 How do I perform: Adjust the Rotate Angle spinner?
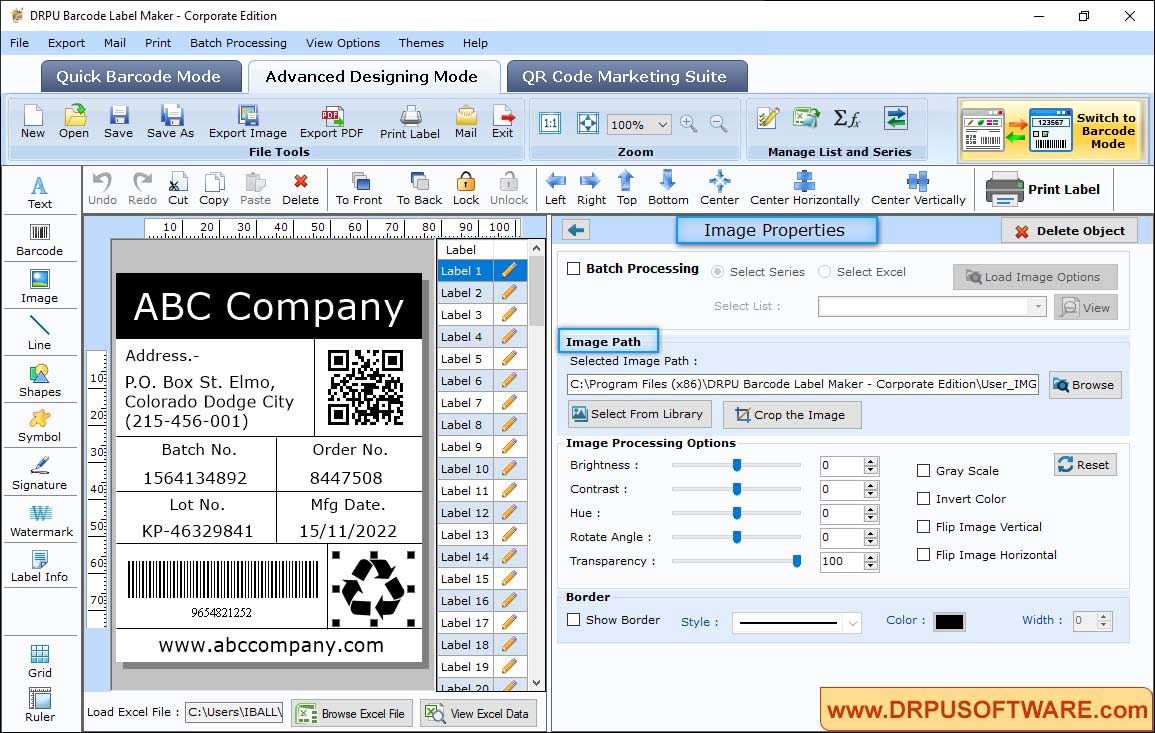pyautogui.click(x=871, y=538)
